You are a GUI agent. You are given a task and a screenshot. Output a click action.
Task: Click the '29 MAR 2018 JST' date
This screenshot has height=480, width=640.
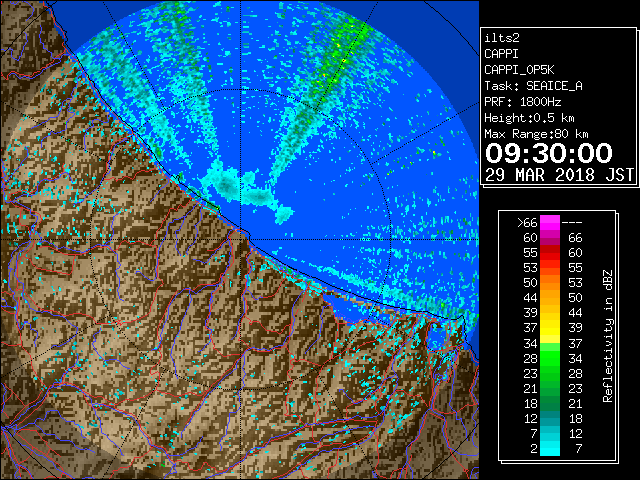tap(559, 175)
